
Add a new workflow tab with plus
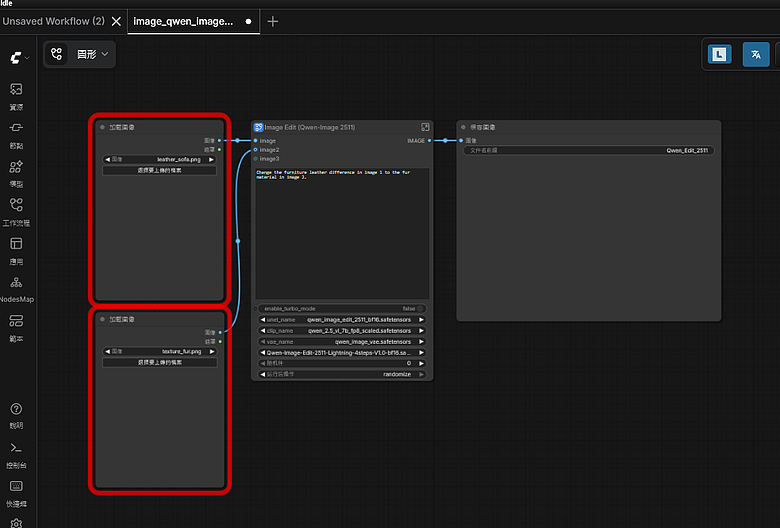[273, 21]
